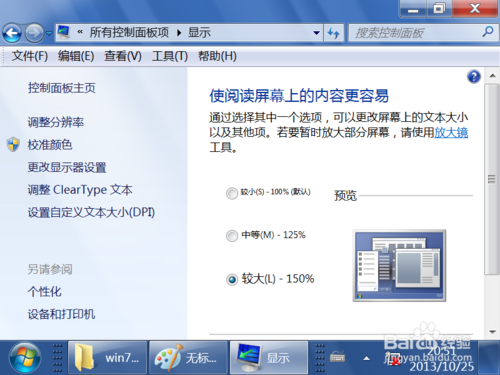Open the 编辑(E) menu
This screenshot has width=500, height=375.
click(76, 56)
